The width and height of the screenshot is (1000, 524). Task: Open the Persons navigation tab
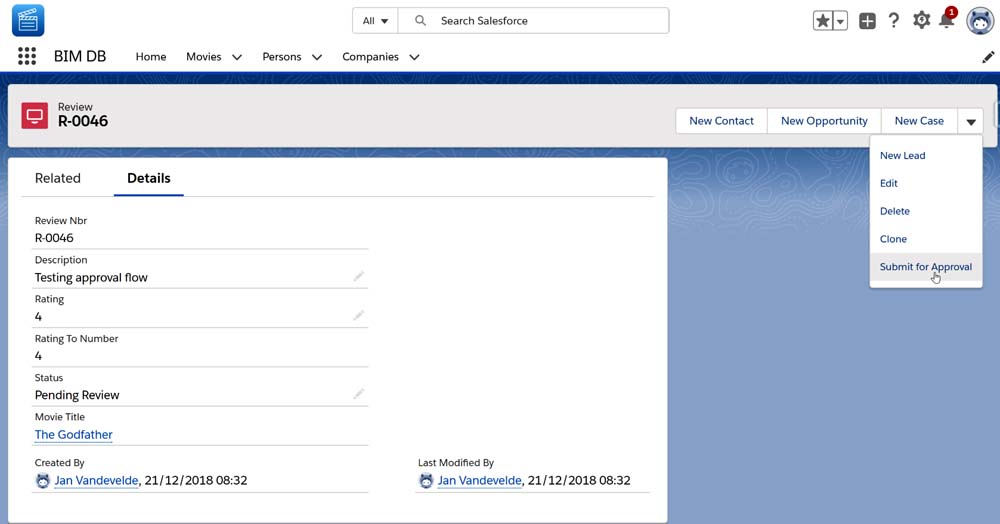point(281,57)
